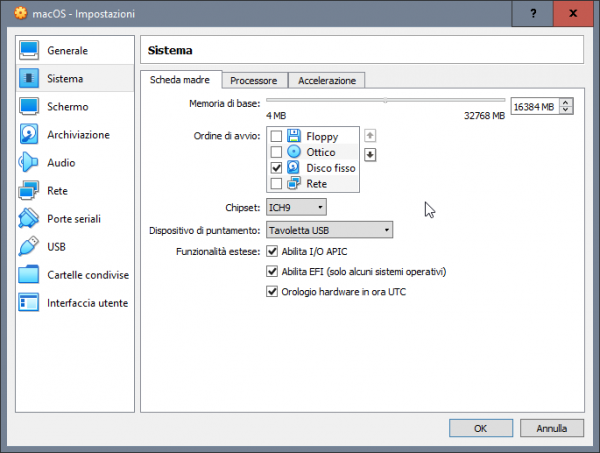The height and width of the screenshot is (453, 600).
Task: Click the Archiviazione disk icon
Action: click(29, 134)
